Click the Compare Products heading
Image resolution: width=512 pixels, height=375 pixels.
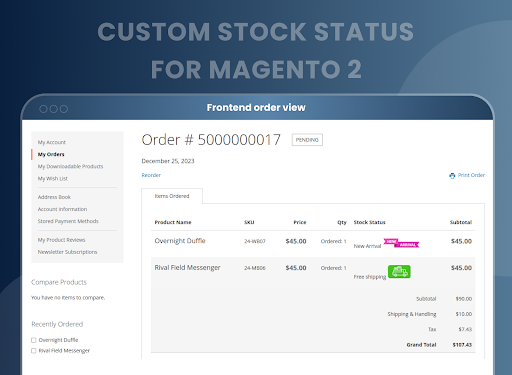(59, 282)
